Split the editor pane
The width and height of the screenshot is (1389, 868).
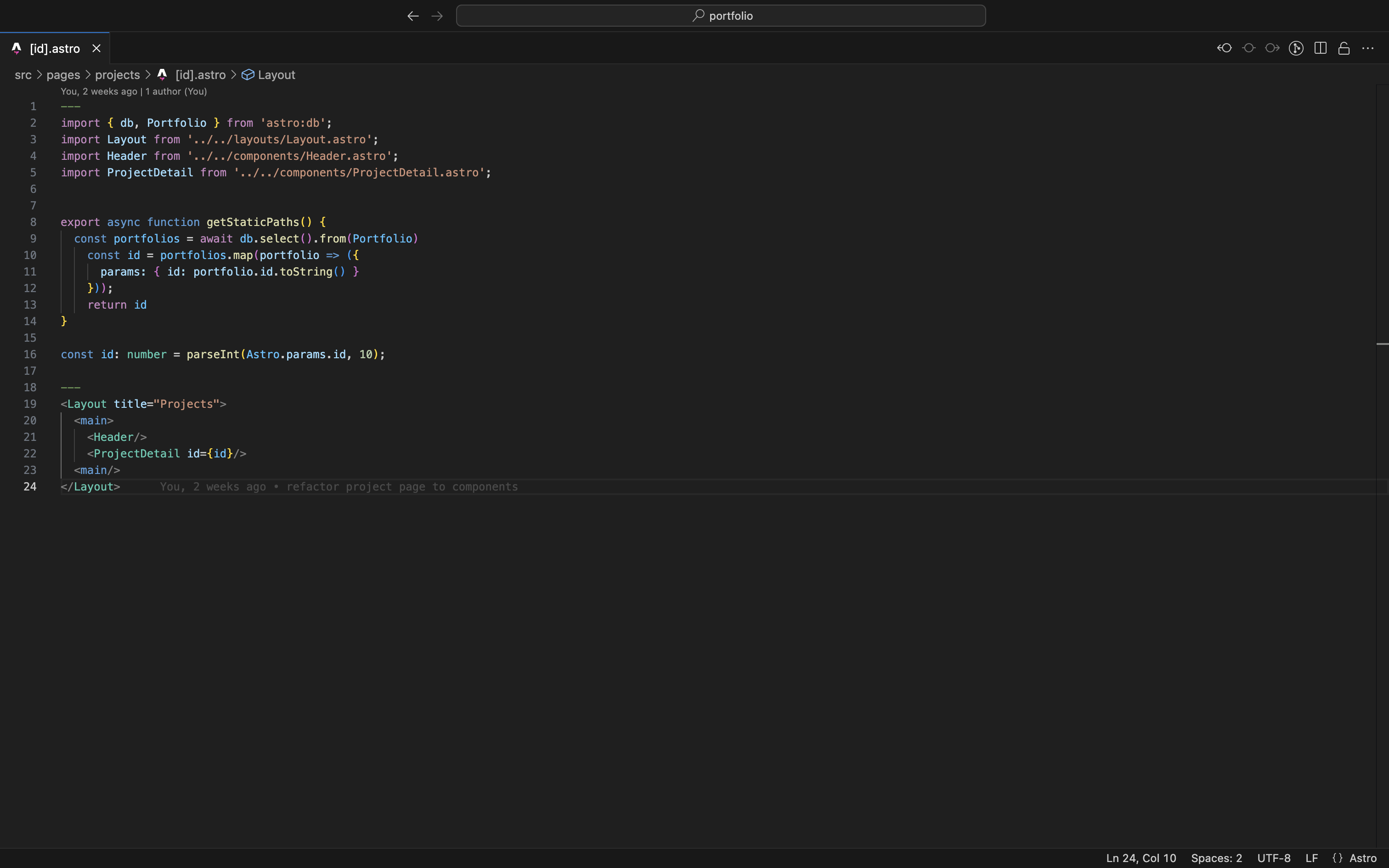coord(1320,48)
